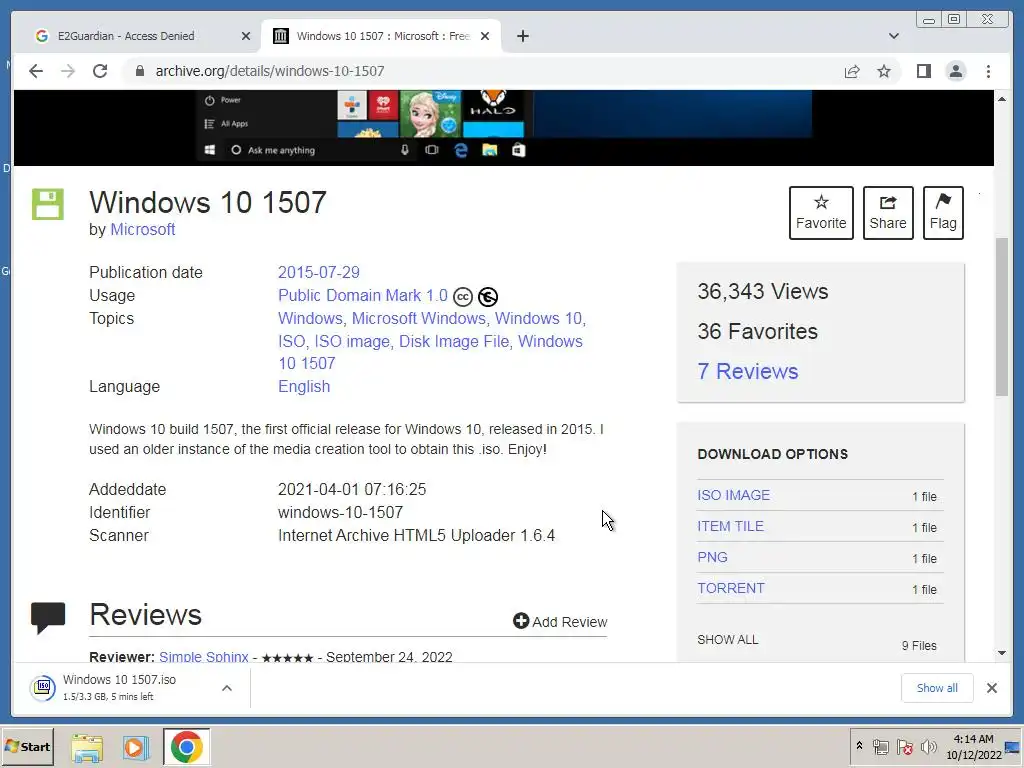This screenshot has width=1024, height=768.
Task: Open the Chrome profile avatar
Action: 955,71
